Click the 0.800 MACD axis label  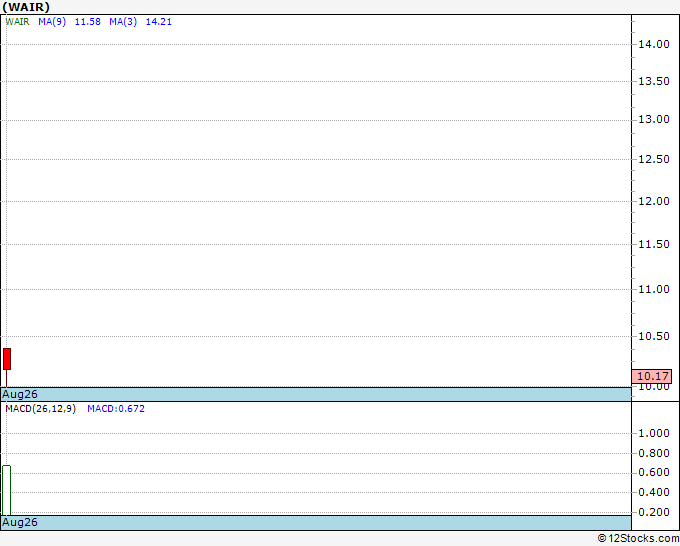click(x=654, y=453)
